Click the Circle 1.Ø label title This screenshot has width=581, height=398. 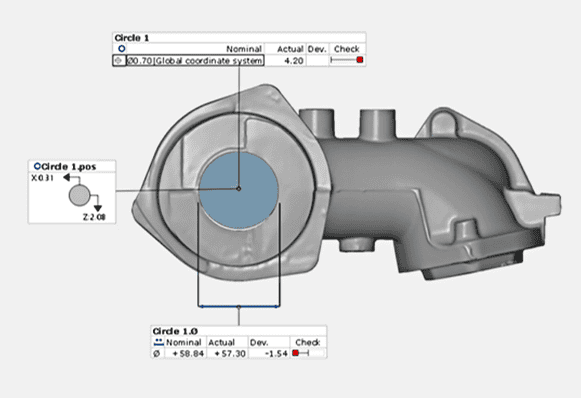[x=175, y=331]
